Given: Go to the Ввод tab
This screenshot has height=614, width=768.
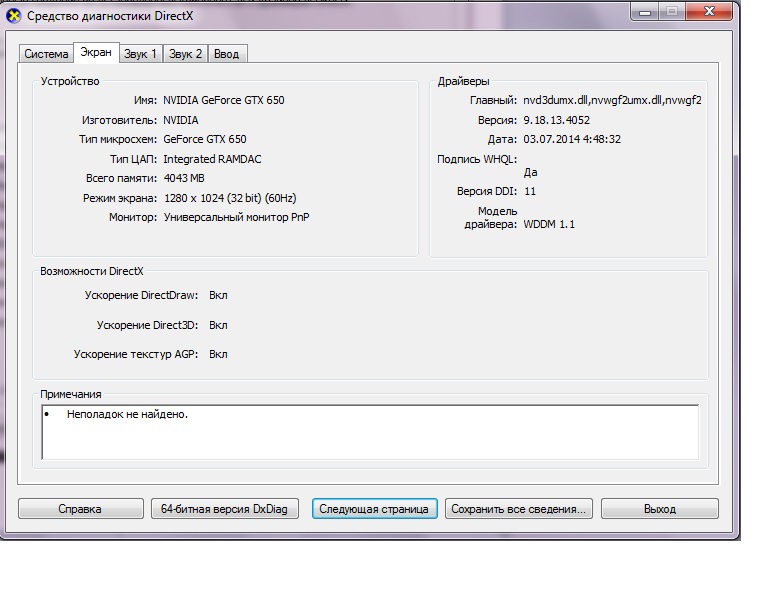Looking at the screenshot, I should pyautogui.click(x=227, y=54).
